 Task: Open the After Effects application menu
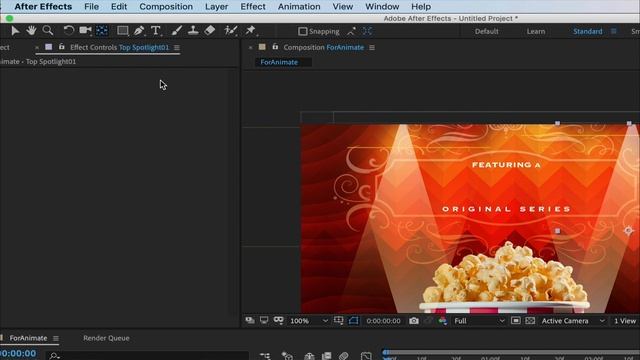43,7
